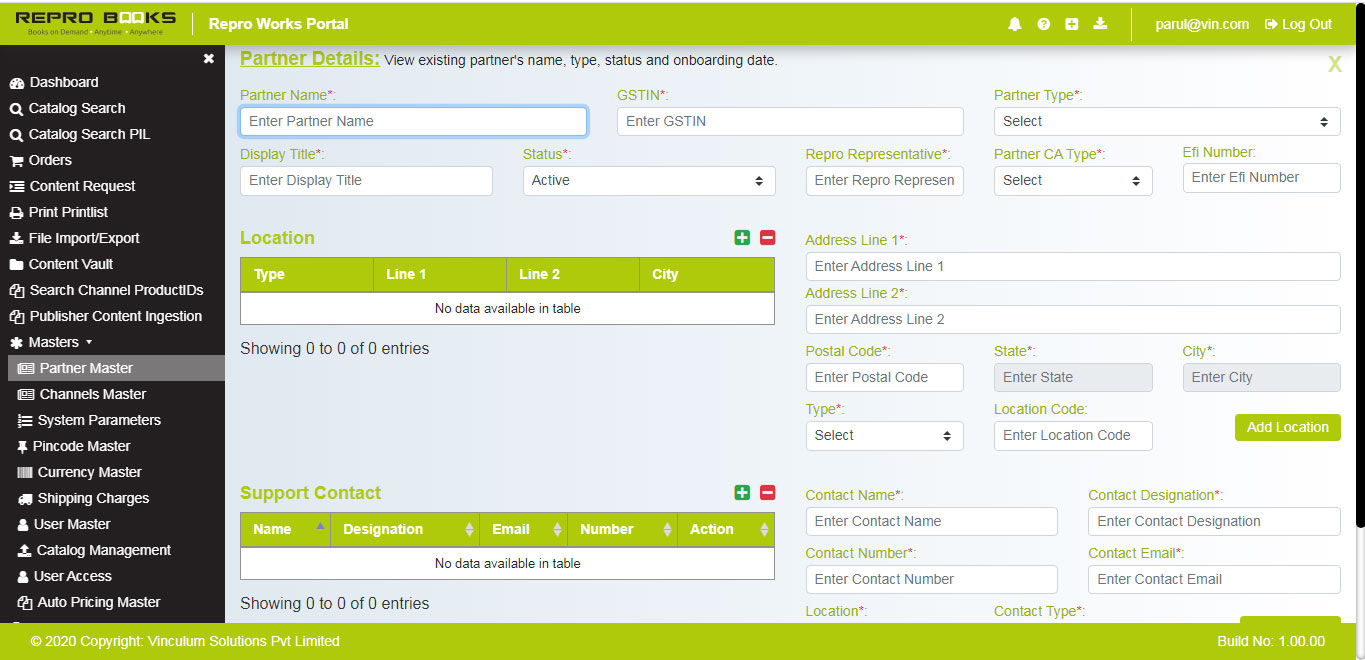Open the Status dropdown showing Active

click(648, 181)
